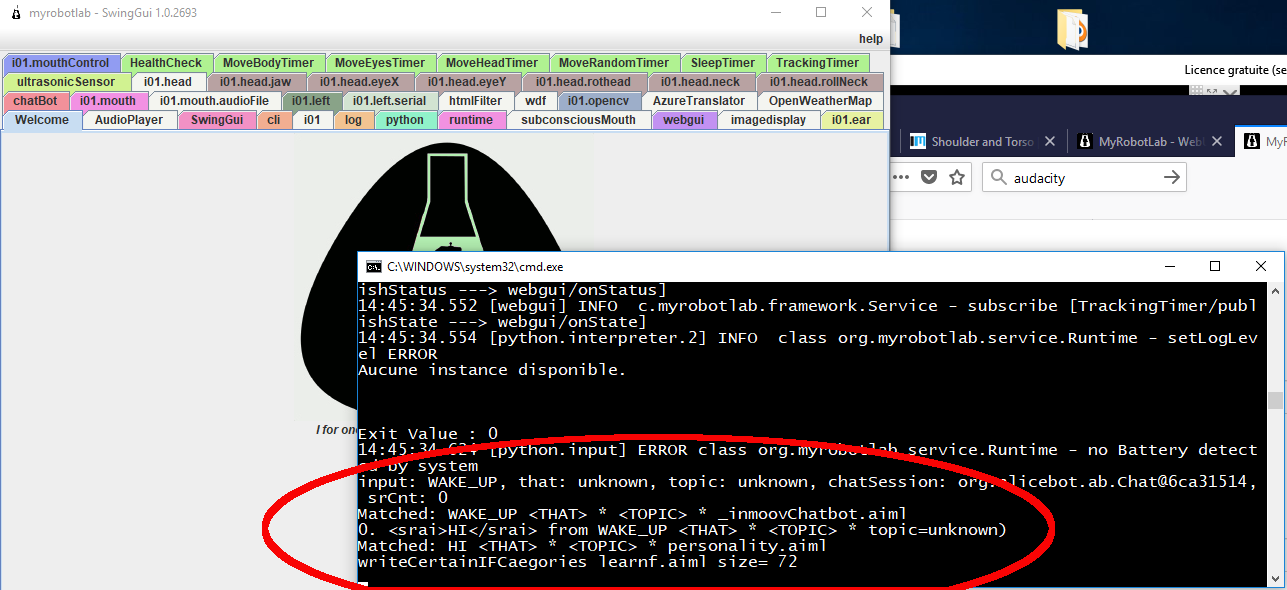The width and height of the screenshot is (1287, 590).
Task: Switch to MyRobotLab Web browser tab
Action: [1150, 141]
